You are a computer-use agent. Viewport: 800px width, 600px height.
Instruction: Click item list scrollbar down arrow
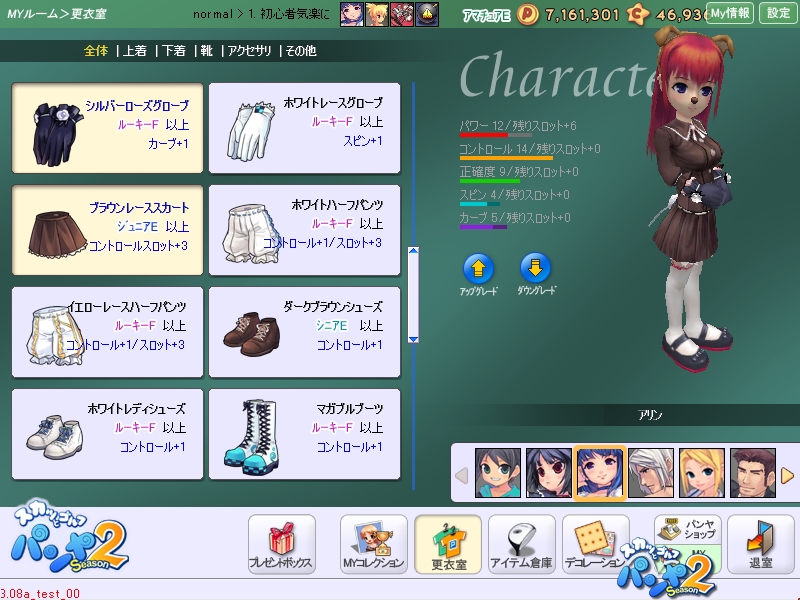coord(413,340)
